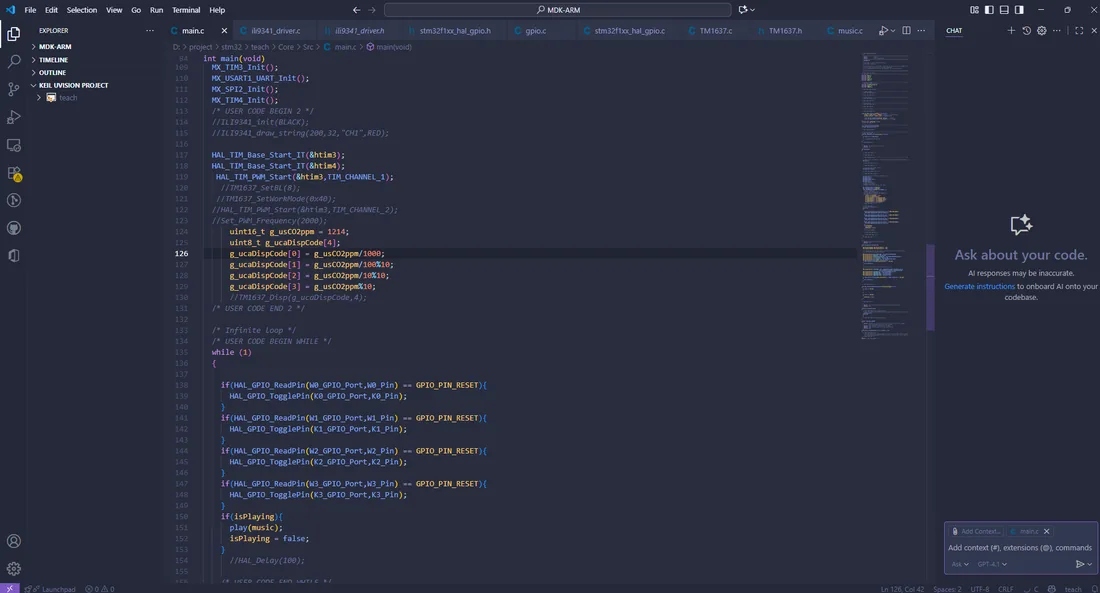Click the chat message input field
The image size is (1100, 593).
tap(1019, 547)
